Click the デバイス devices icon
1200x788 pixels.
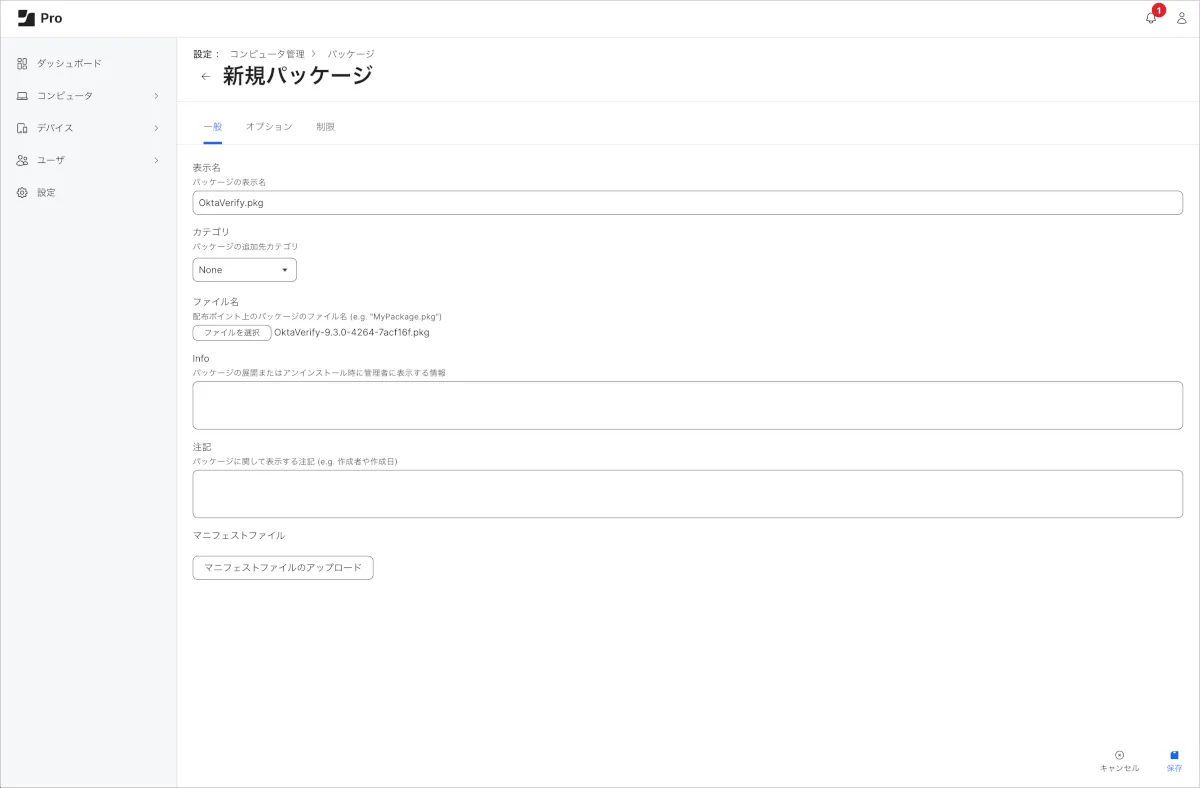tap(22, 128)
